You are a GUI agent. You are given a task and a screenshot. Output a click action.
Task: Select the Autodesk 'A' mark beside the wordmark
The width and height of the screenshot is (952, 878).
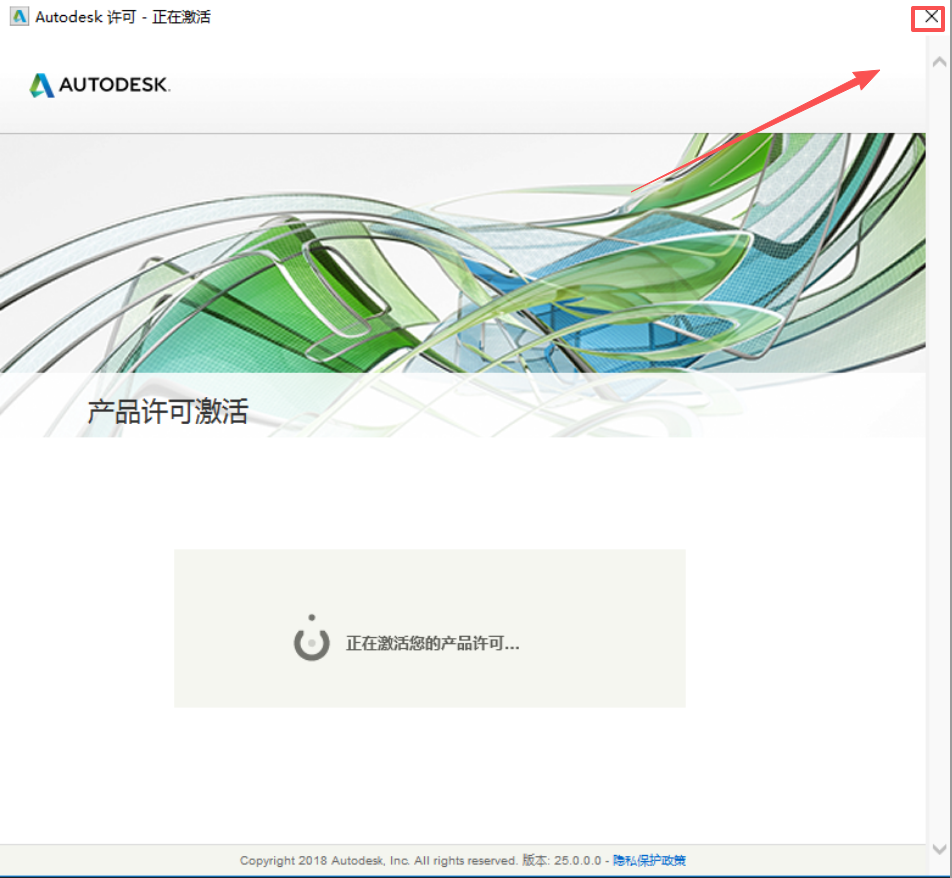(40, 84)
